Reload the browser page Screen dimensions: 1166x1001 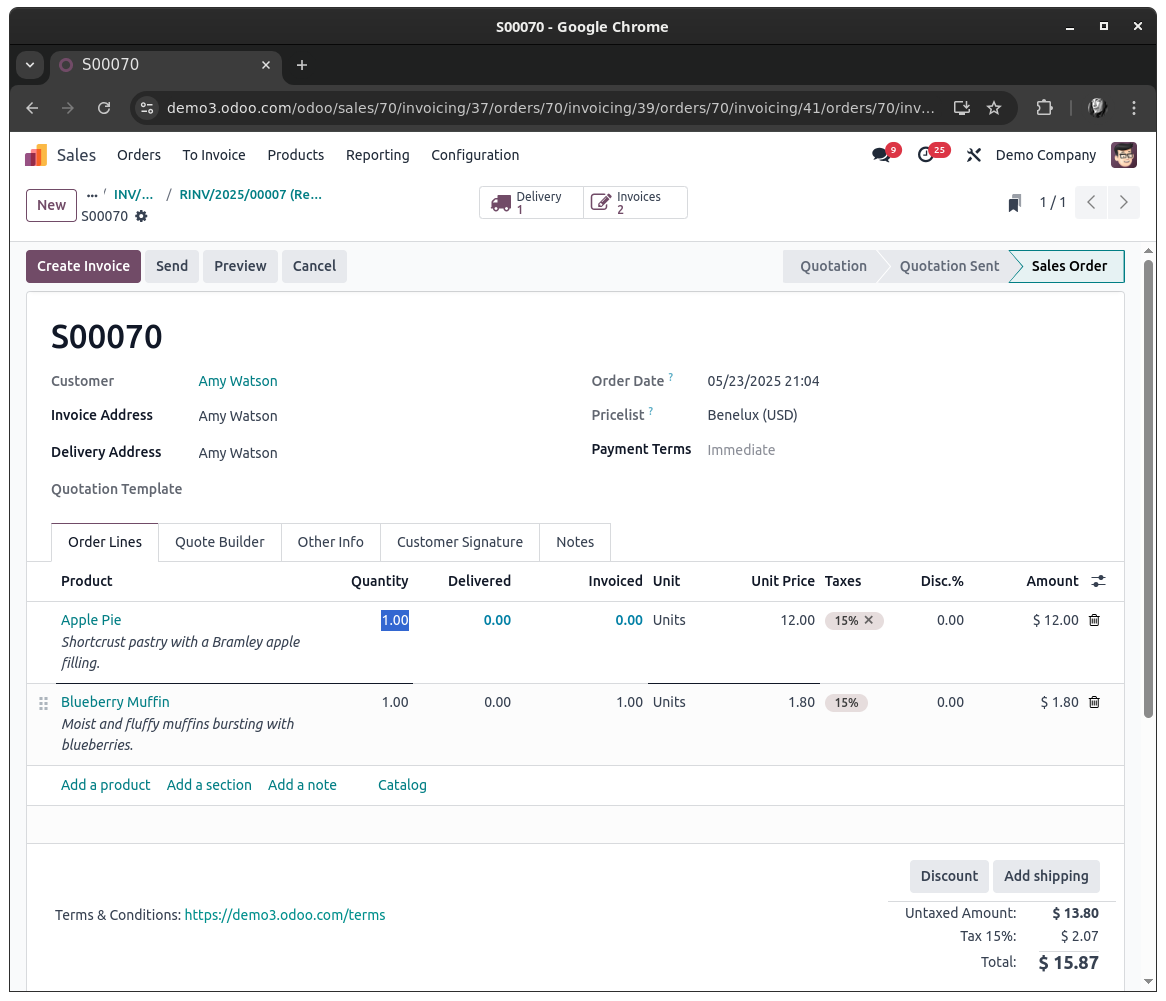(104, 109)
